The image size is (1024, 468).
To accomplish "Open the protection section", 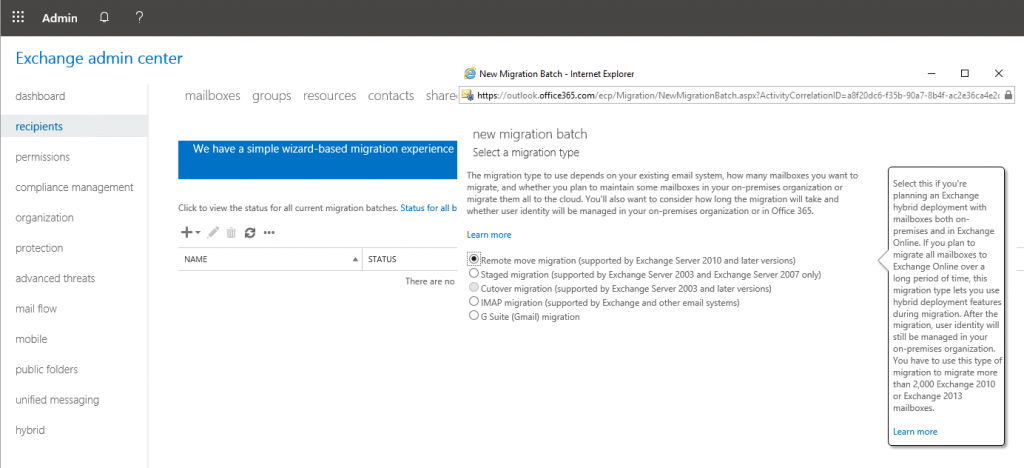I will click(39, 248).
